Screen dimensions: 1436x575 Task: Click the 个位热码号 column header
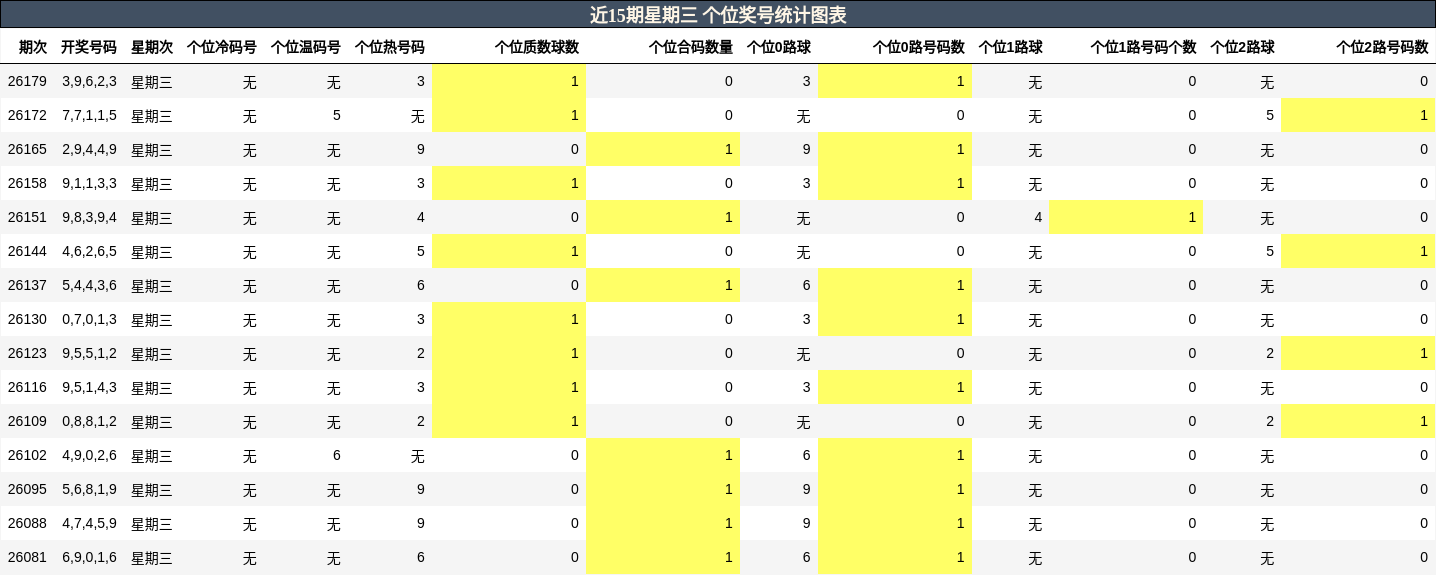(x=389, y=47)
